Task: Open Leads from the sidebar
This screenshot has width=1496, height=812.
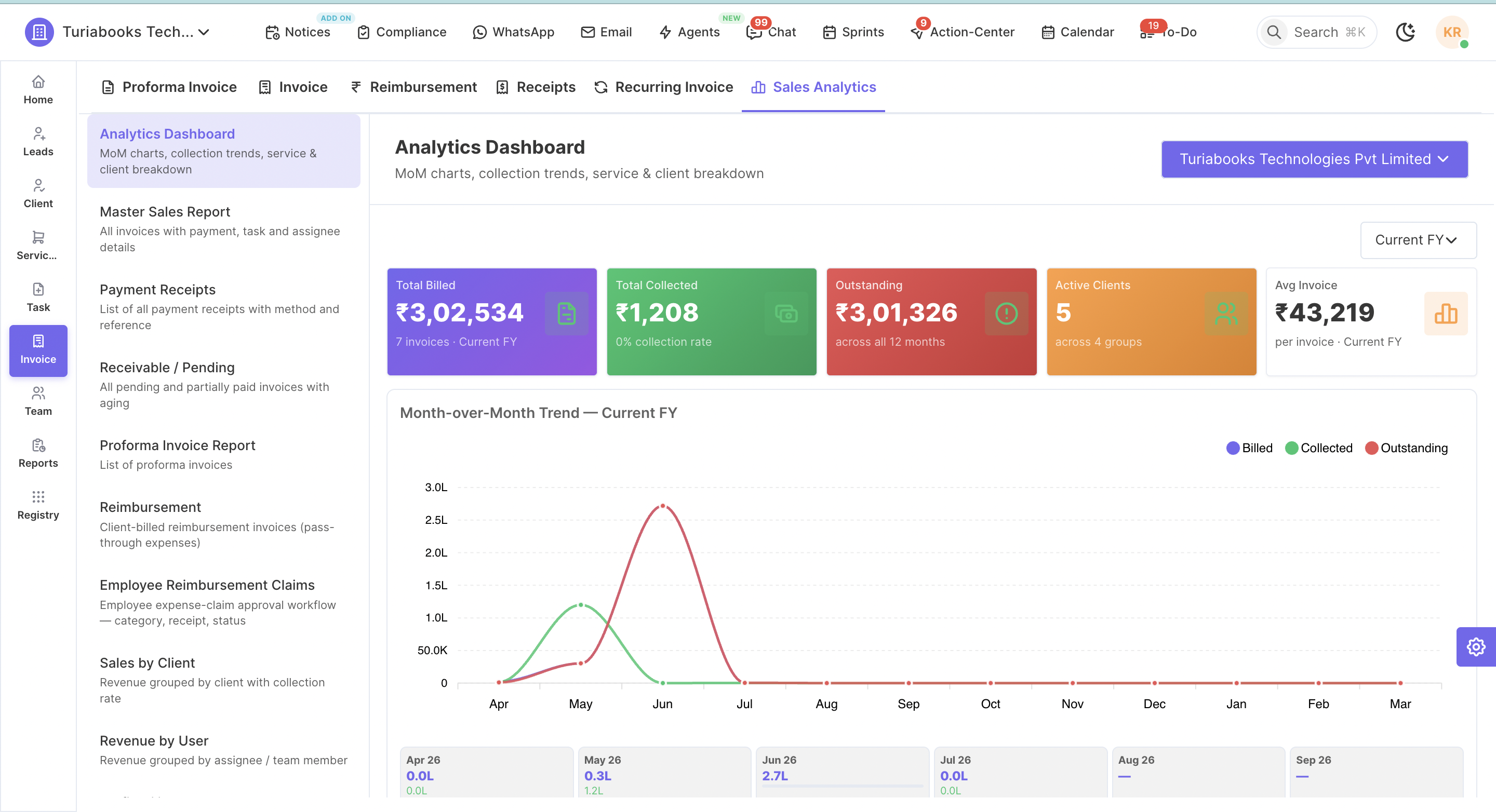Action: pos(38,142)
